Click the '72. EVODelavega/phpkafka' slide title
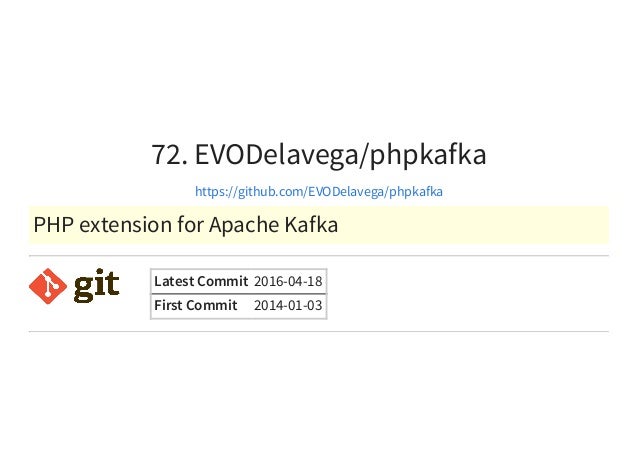The height and width of the screenshot is (465, 638). 319,155
